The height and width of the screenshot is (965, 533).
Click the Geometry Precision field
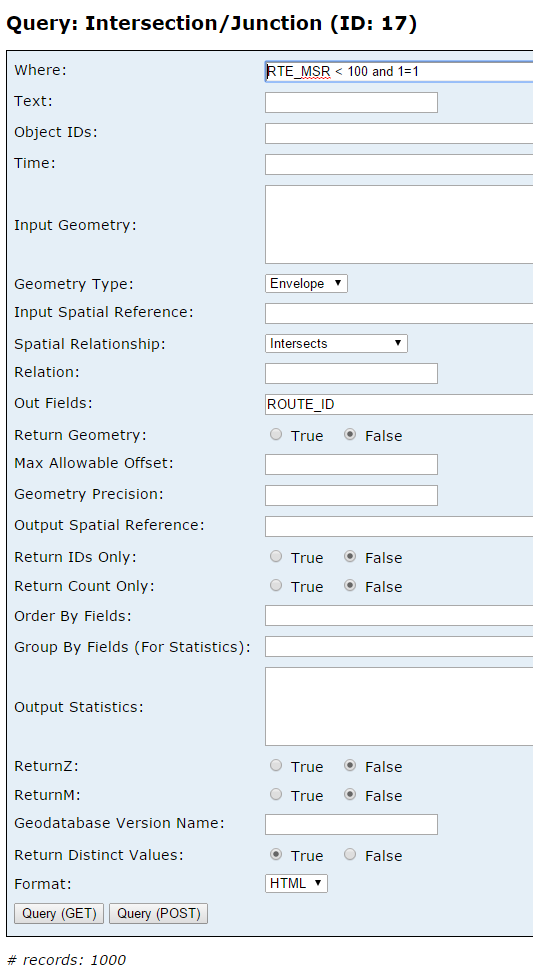(x=351, y=495)
